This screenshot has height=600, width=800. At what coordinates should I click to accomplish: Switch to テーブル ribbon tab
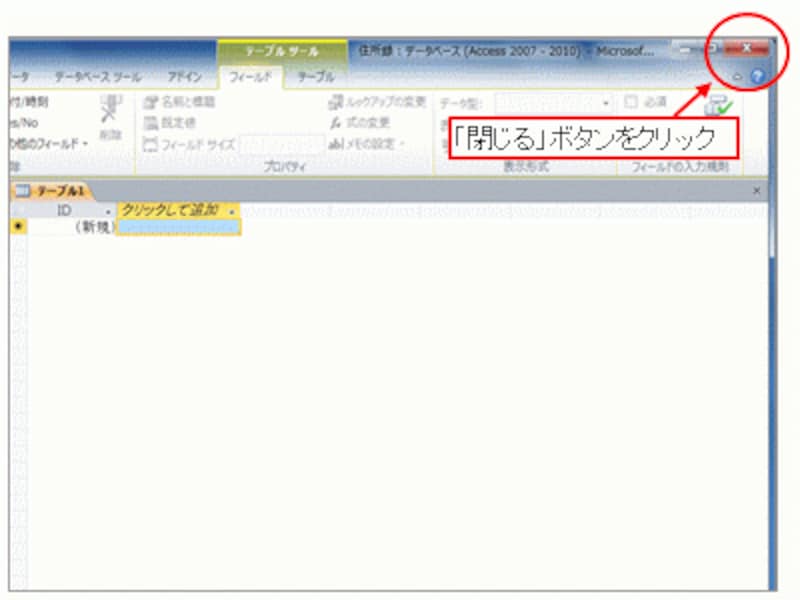point(316,77)
